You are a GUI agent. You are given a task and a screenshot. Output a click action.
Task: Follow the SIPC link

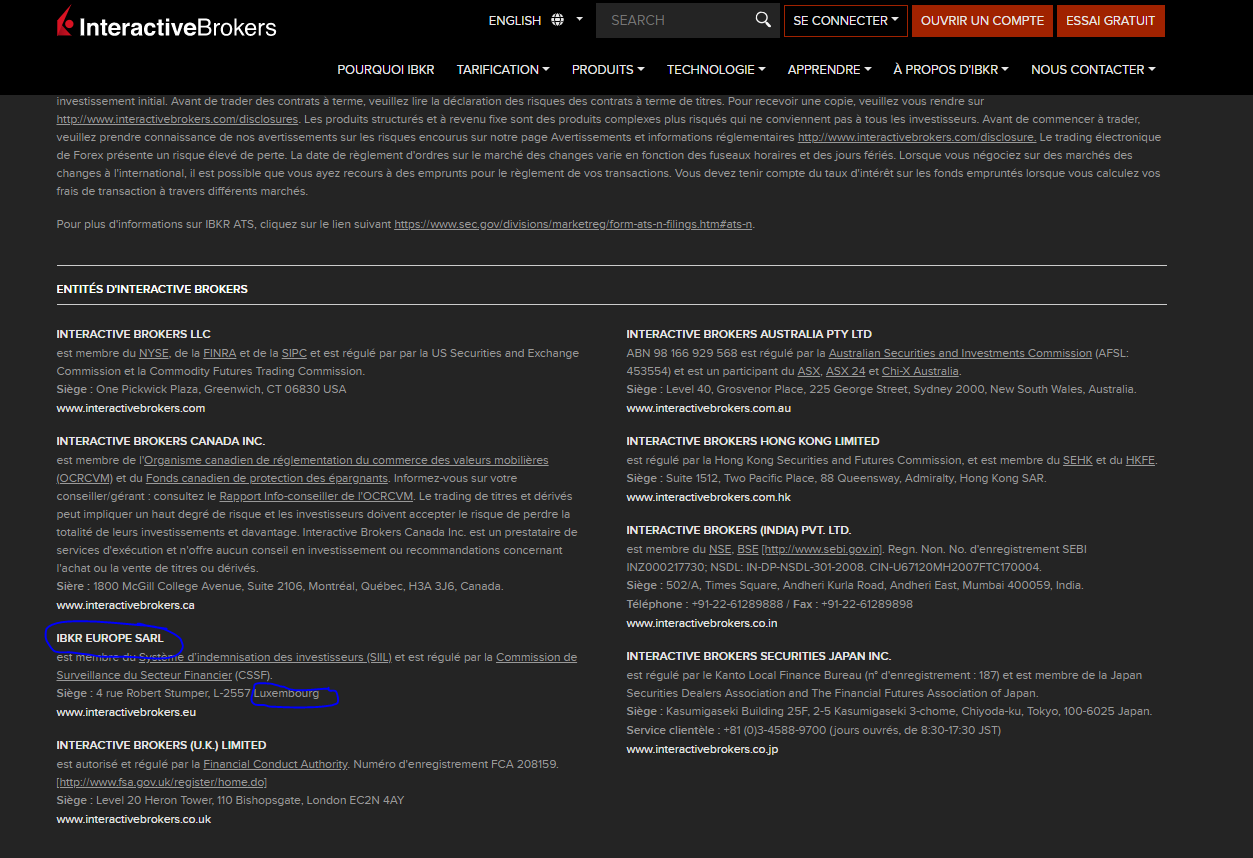pyautogui.click(x=294, y=353)
